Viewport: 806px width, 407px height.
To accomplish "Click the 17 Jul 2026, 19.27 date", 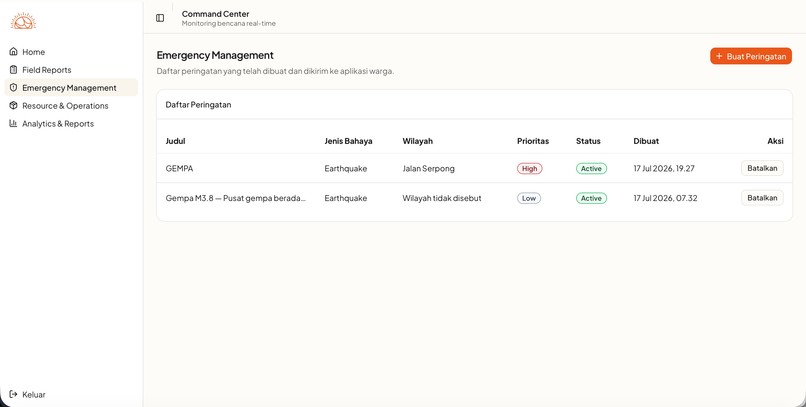I will [x=664, y=169].
